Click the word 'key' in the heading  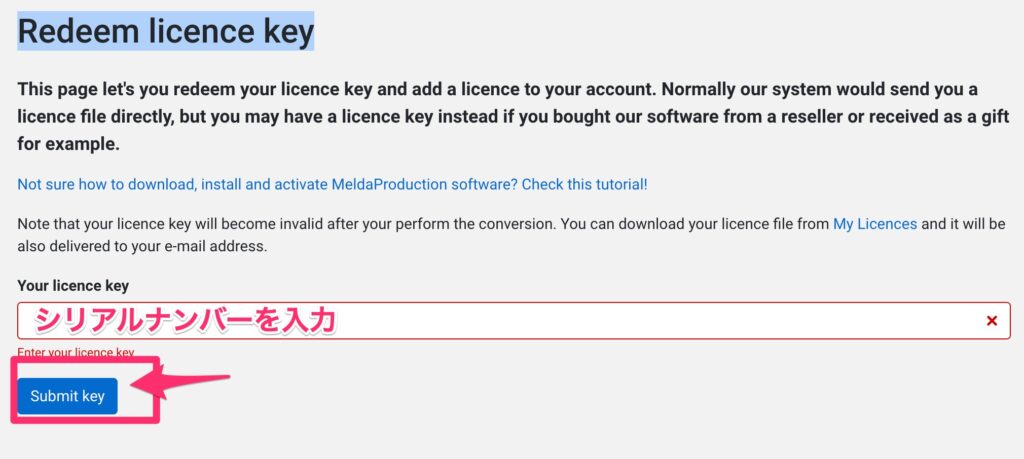(x=288, y=31)
